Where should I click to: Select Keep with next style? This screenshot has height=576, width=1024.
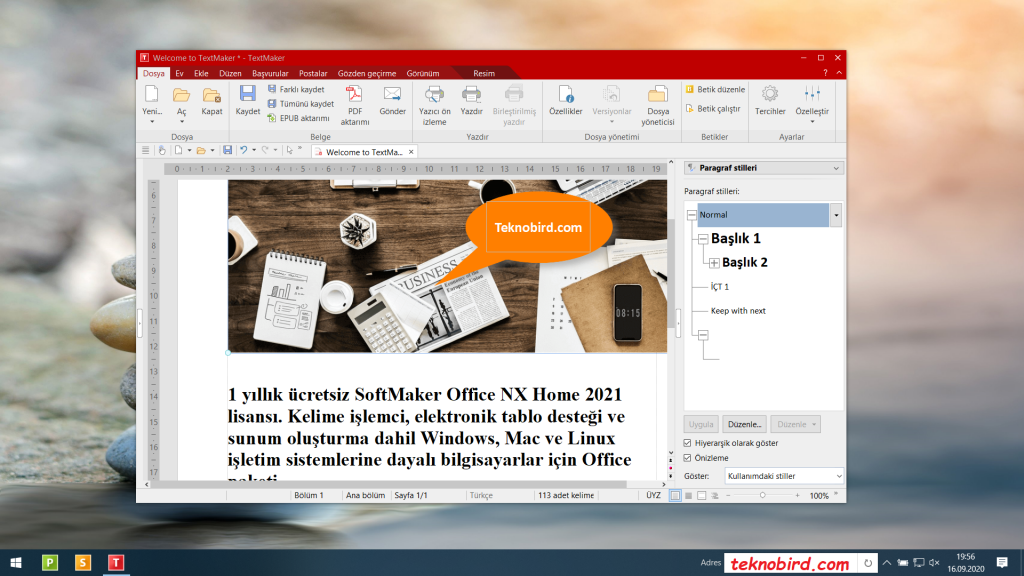738,311
